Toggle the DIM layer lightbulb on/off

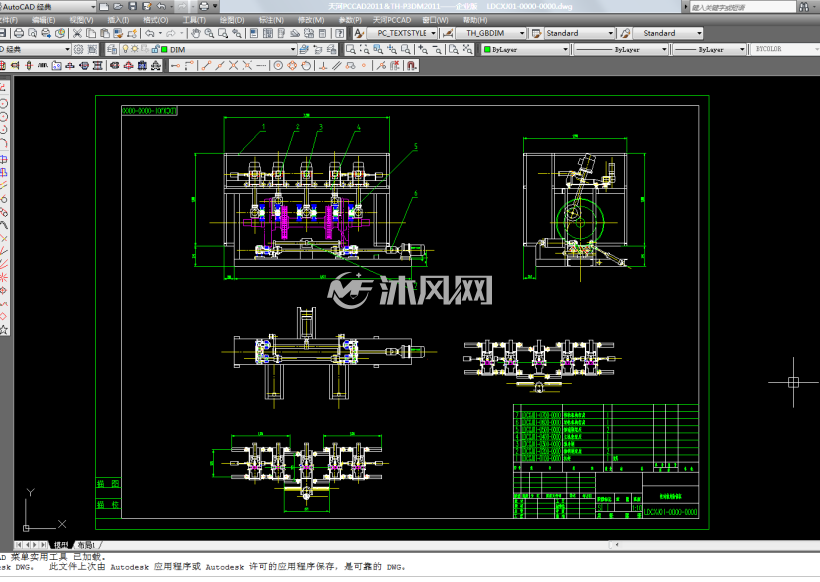pos(126,49)
